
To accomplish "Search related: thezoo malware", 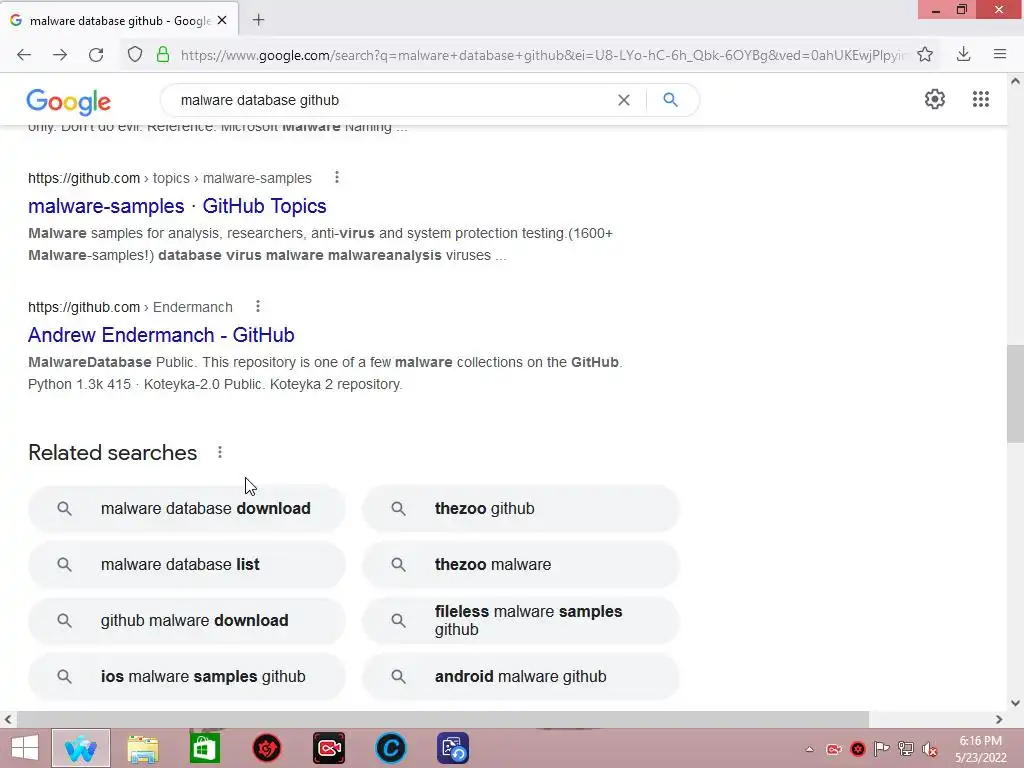I will click(521, 565).
